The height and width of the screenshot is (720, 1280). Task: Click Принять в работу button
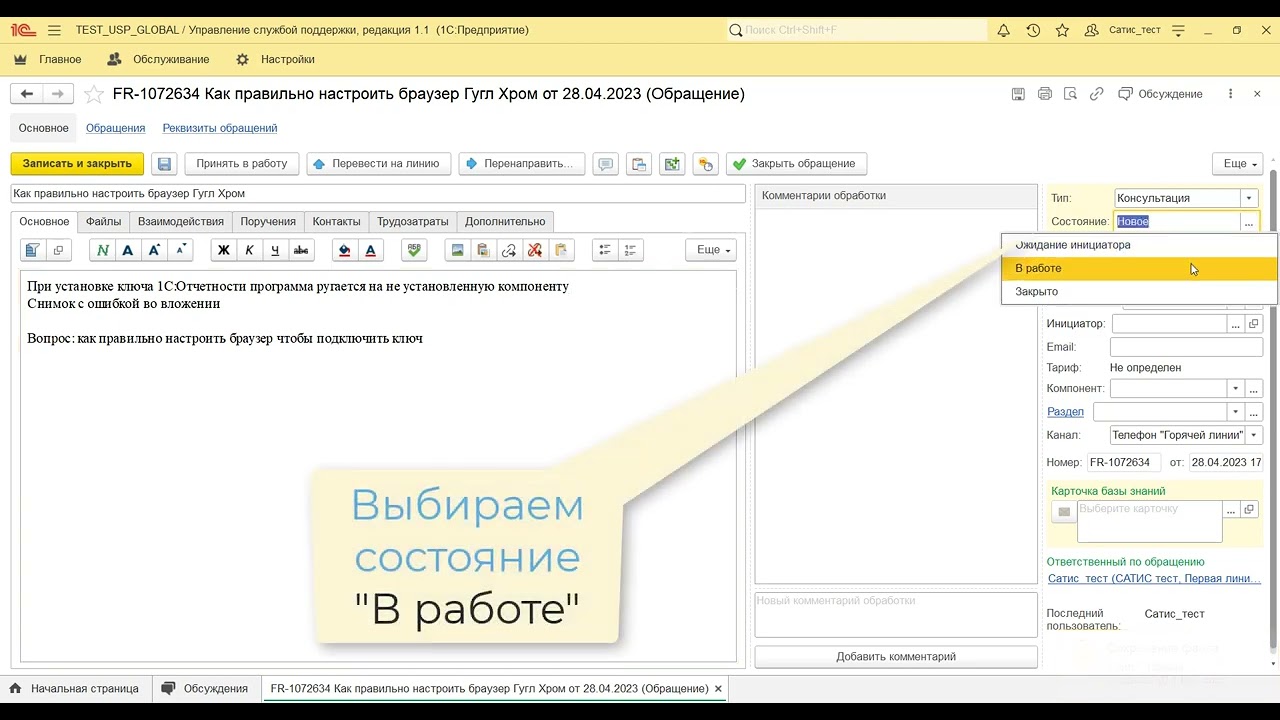point(242,164)
